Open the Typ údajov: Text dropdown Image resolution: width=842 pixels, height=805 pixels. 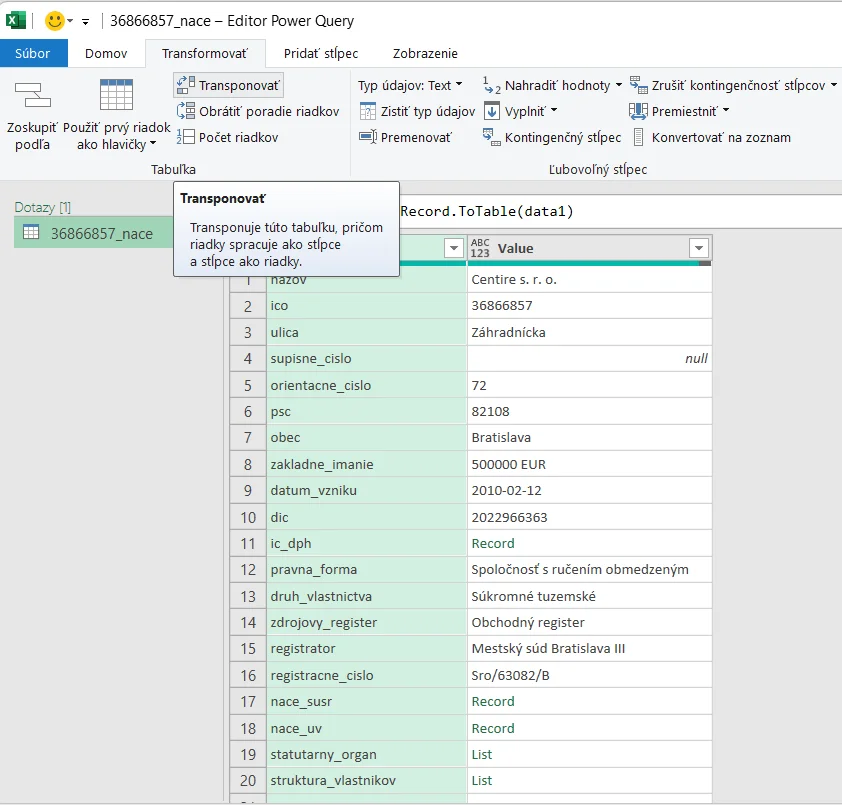click(x=410, y=85)
